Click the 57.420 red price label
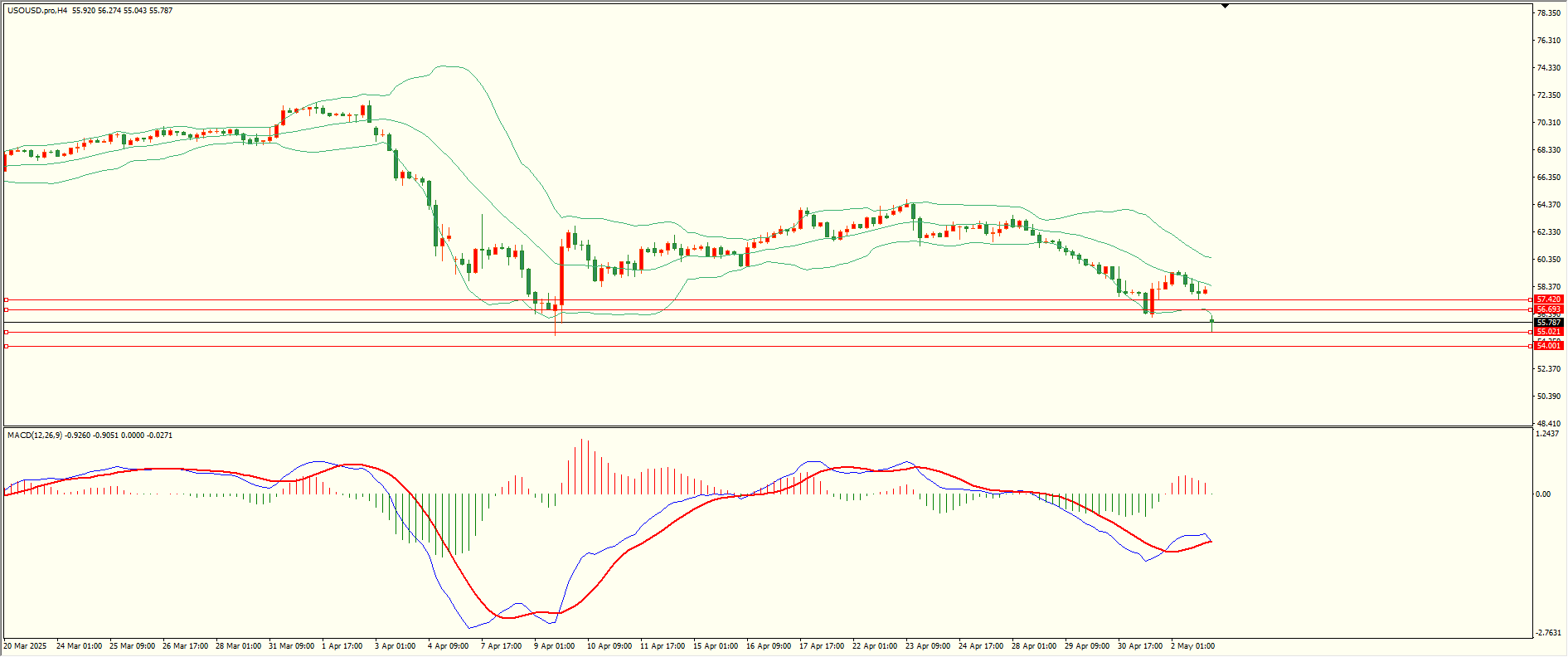This screenshot has height=657, width=1568. 1548,299
